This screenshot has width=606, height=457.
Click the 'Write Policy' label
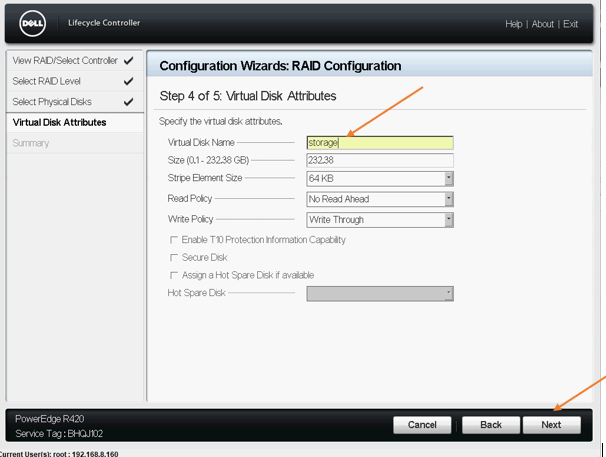click(191, 219)
